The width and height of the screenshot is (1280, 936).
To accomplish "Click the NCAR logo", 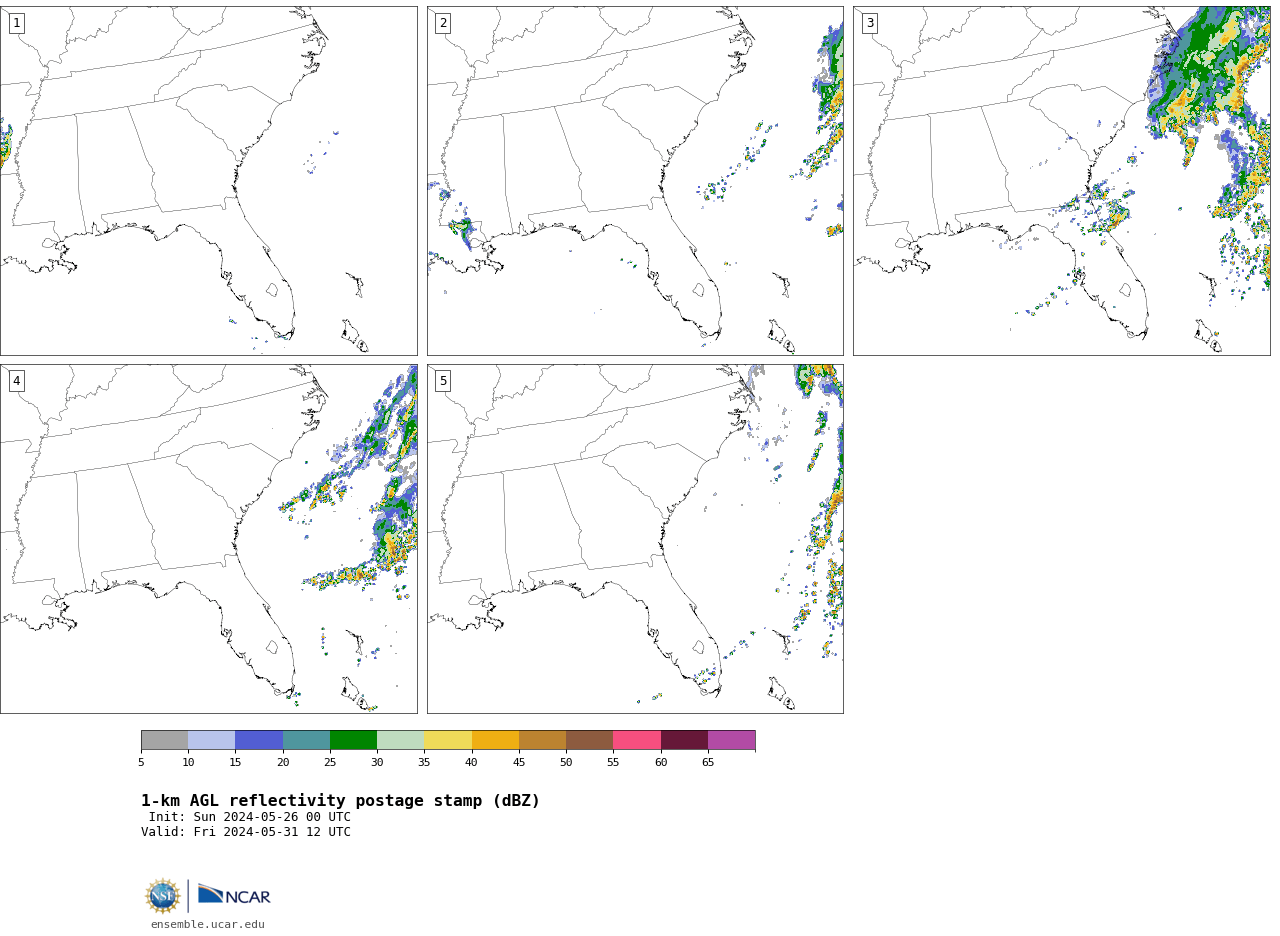I will pyautogui.click(x=234, y=895).
